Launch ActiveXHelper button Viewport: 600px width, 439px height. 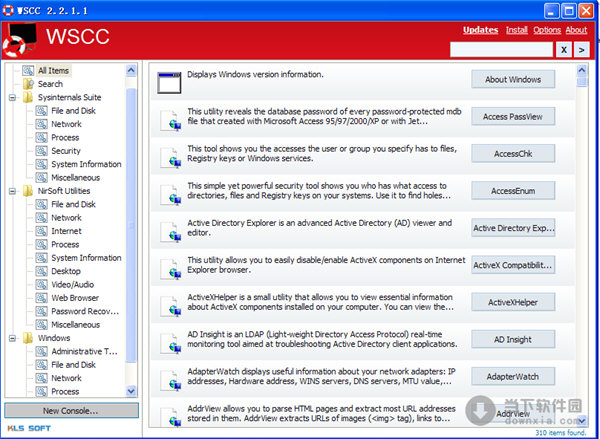pos(513,302)
